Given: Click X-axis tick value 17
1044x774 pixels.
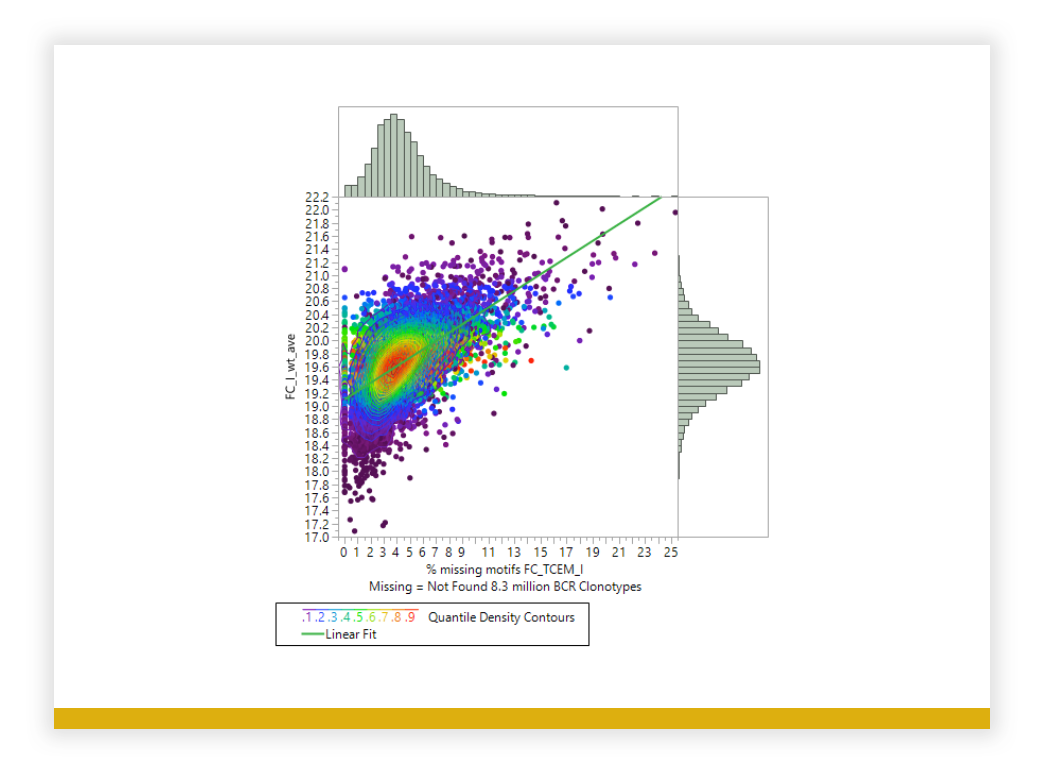Looking at the screenshot, I should click(x=566, y=552).
